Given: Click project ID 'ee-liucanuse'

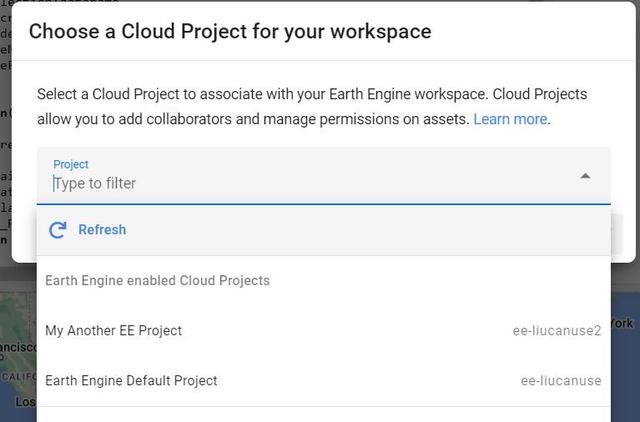Looking at the screenshot, I should (x=561, y=381).
